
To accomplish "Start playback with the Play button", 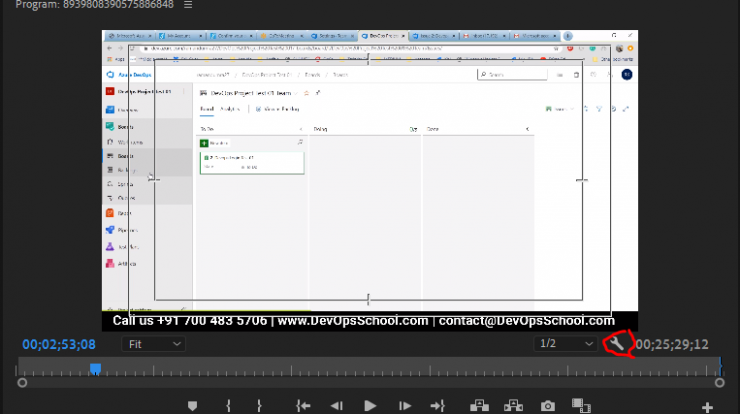I will click(370, 406).
